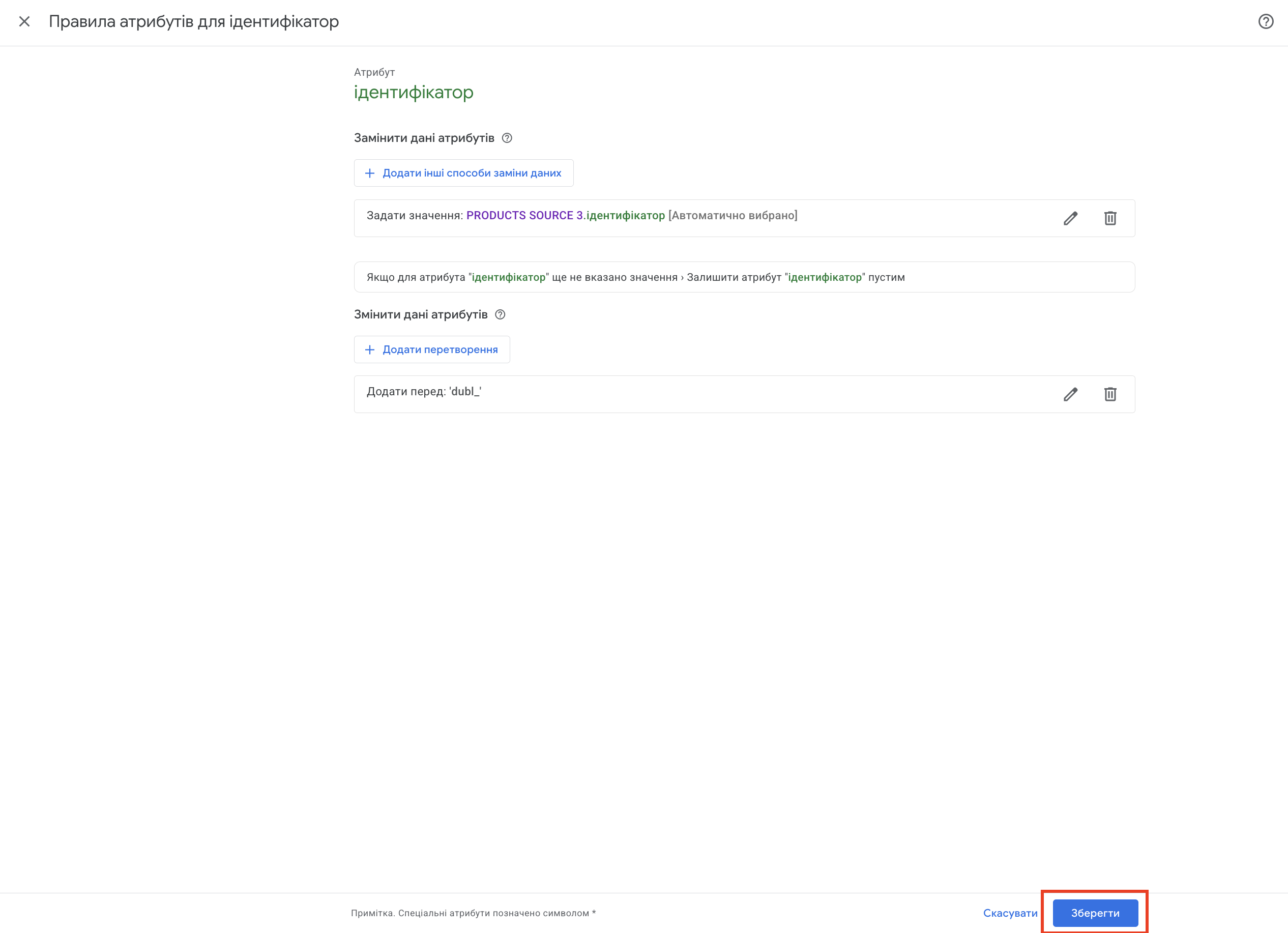Click the small Атрибут label
This screenshot has height=933, width=1288.
tap(374, 72)
